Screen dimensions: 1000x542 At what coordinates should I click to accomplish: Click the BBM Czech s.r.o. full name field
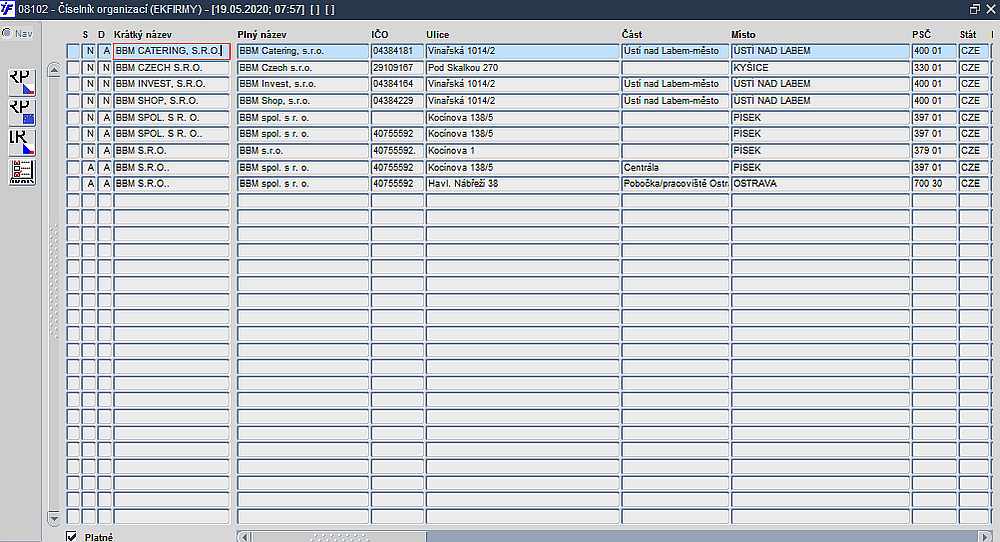[x=303, y=68]
